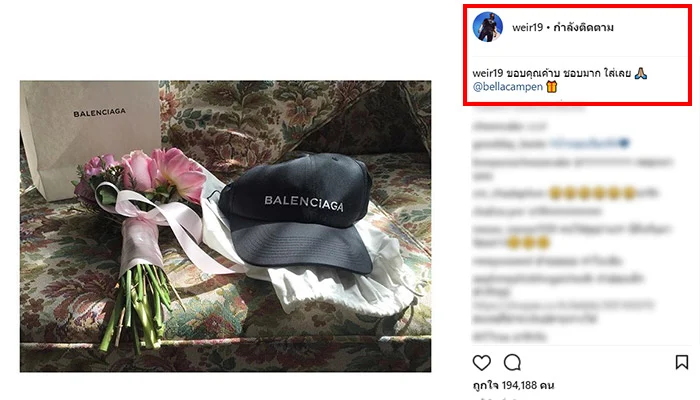This screenshot has height=400, width=700.
Task: Open the @bellacampen mention
Action: click(x=508, y=87)
